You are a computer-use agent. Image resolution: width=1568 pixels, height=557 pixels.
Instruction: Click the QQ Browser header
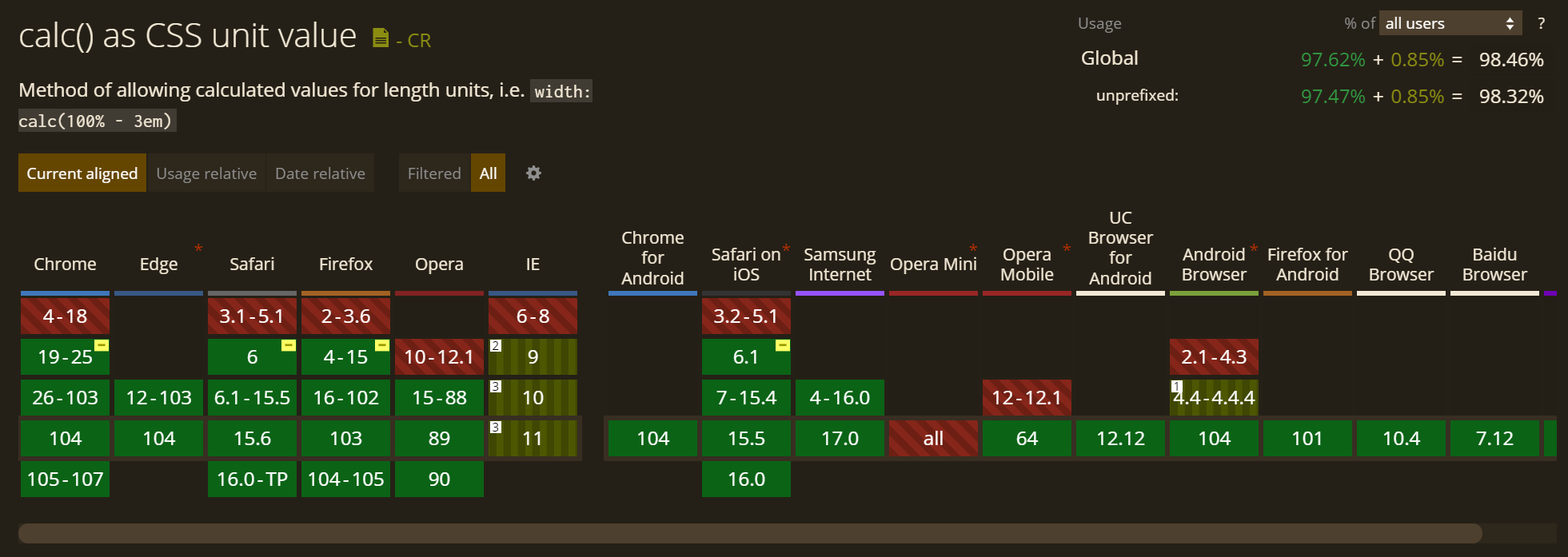point(1401,264)
